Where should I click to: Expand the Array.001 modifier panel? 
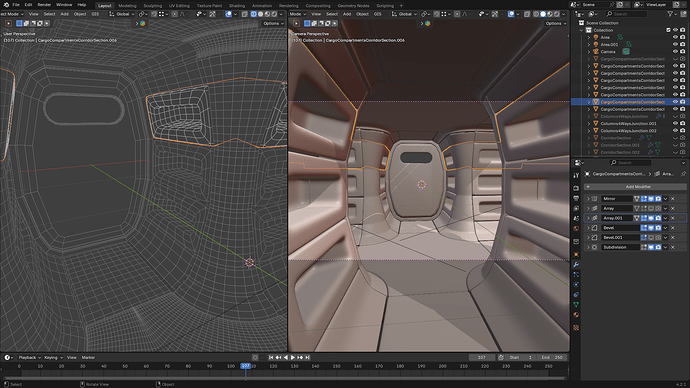588,218
